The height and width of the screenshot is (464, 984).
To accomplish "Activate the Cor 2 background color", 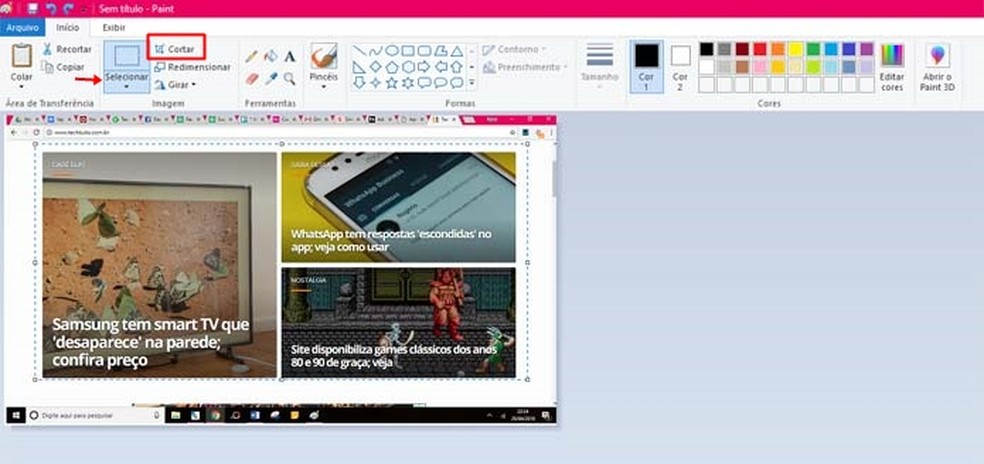I will tap(680, 67).
